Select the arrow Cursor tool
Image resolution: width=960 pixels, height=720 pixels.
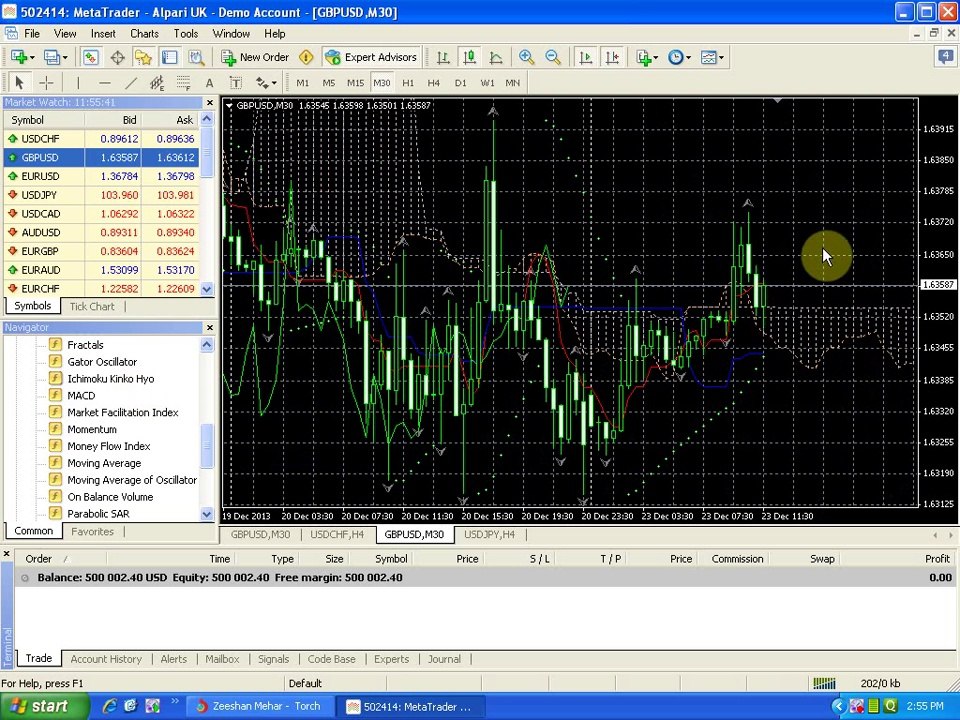pos(19,82)
